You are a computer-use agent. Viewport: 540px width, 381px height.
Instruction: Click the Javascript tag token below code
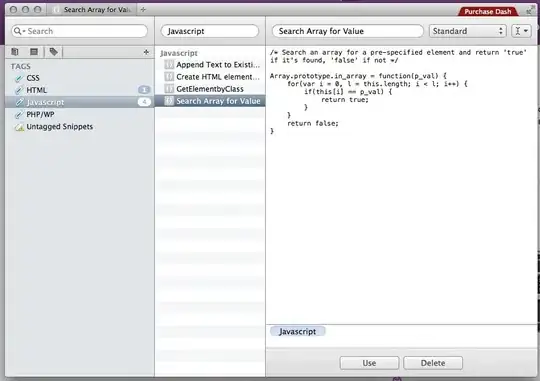(298, 331)
